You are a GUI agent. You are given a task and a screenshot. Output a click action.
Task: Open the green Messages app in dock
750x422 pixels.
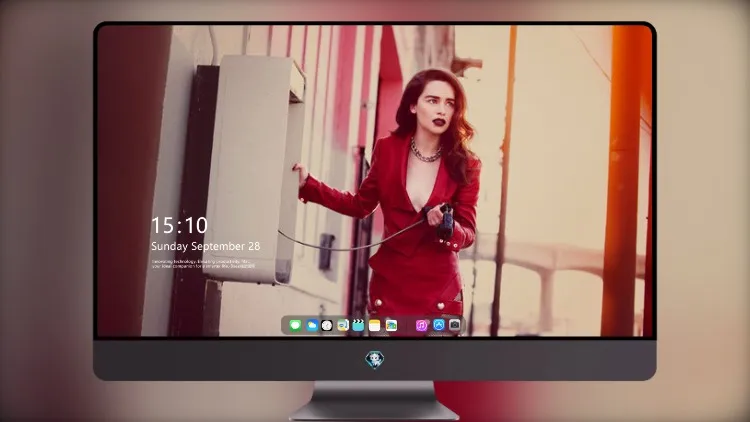coord(295,325)
